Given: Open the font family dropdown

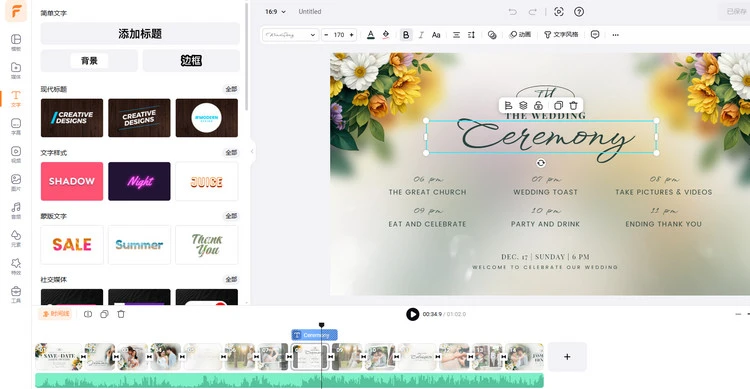Looking at the screenshot, I should click(290, 35).
